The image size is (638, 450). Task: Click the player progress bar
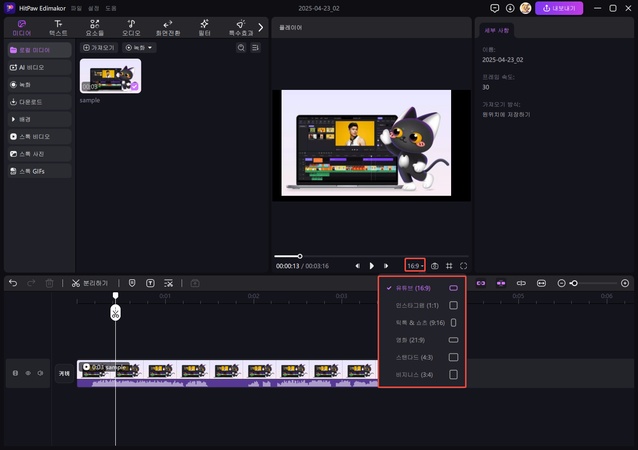coord(371,256)
